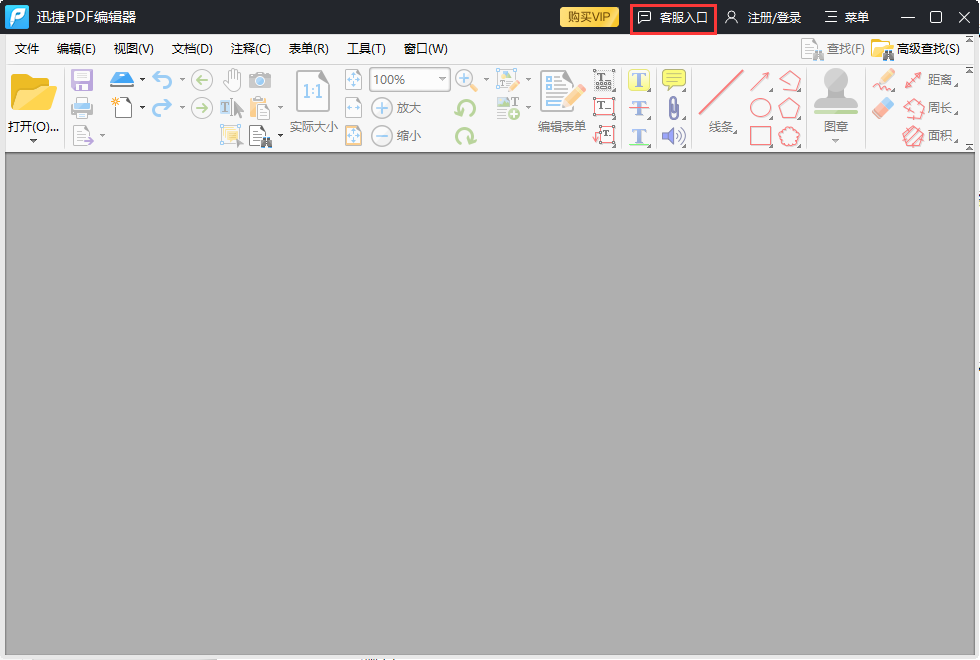Select the Oval shape tool
Image resolution: width=980 pixels, height=660 pixels.
[x=760, y=108]
